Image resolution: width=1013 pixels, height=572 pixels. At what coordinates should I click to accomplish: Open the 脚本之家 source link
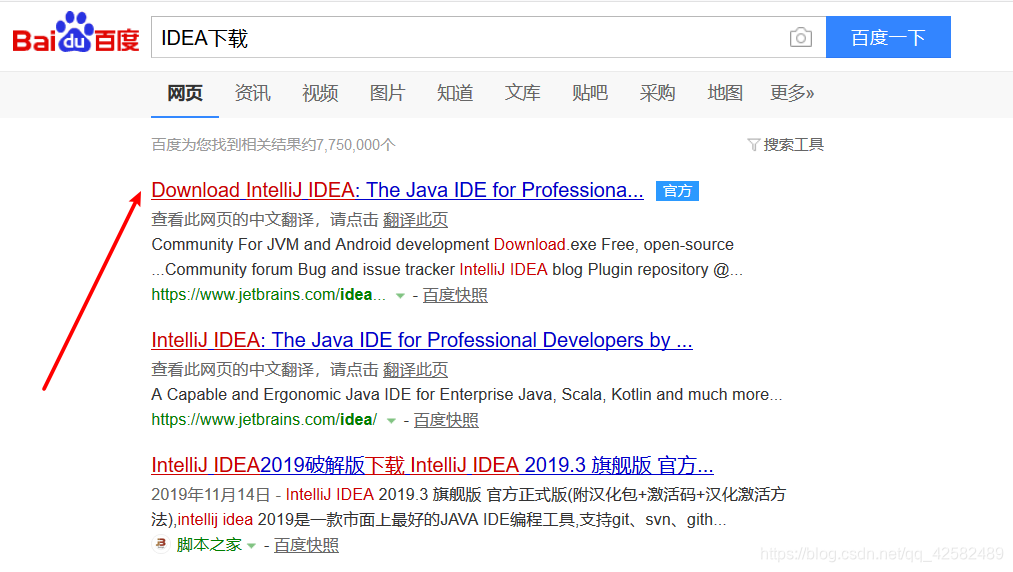[209, 545]
